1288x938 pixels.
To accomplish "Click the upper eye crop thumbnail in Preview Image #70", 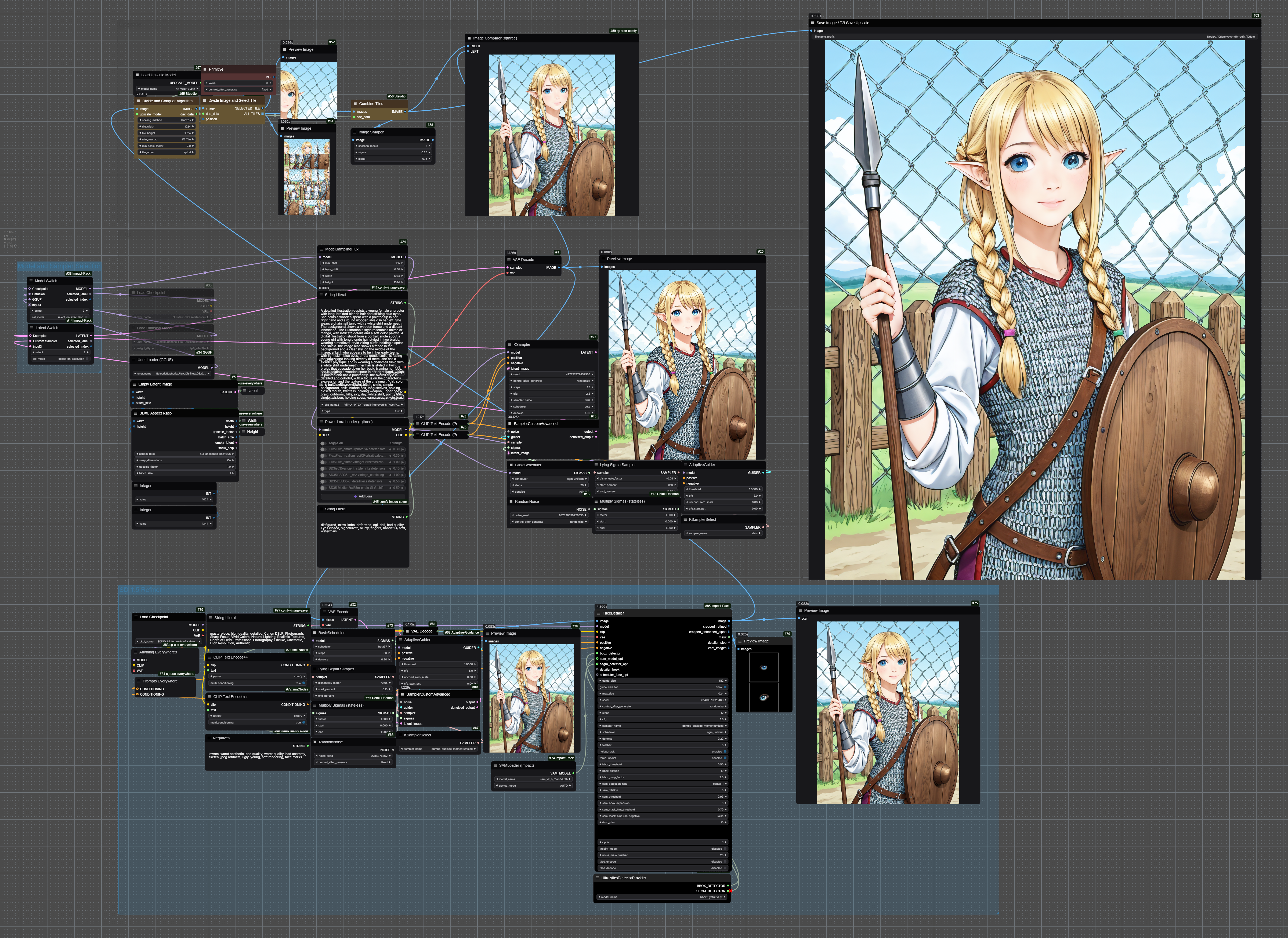I will (x=763, y=668).
